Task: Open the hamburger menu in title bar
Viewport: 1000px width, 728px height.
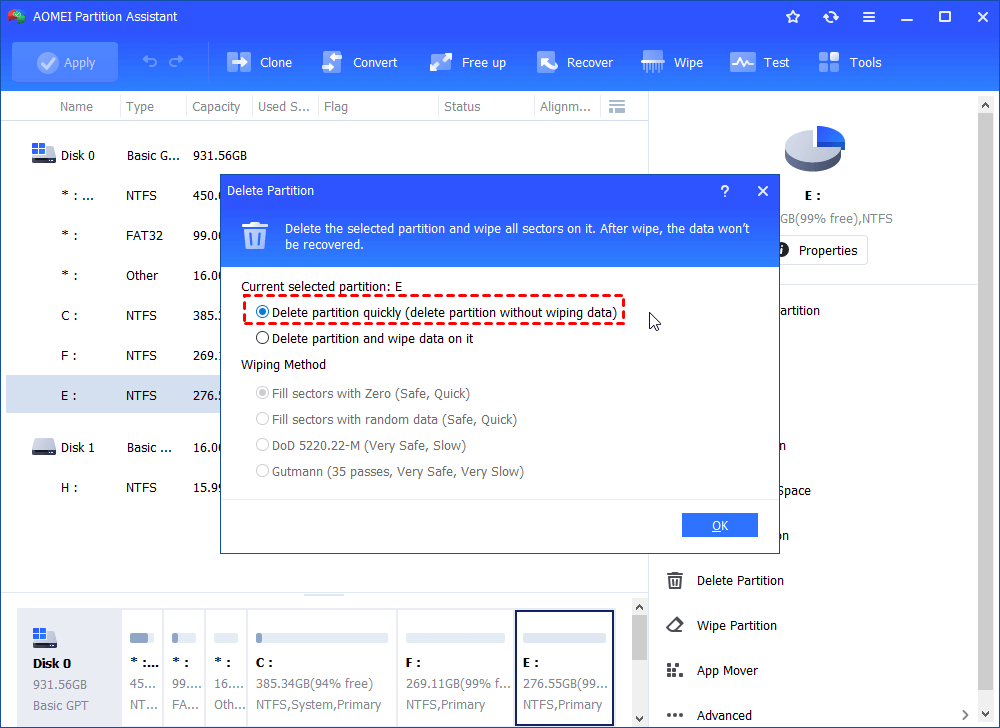Action: 869,17
